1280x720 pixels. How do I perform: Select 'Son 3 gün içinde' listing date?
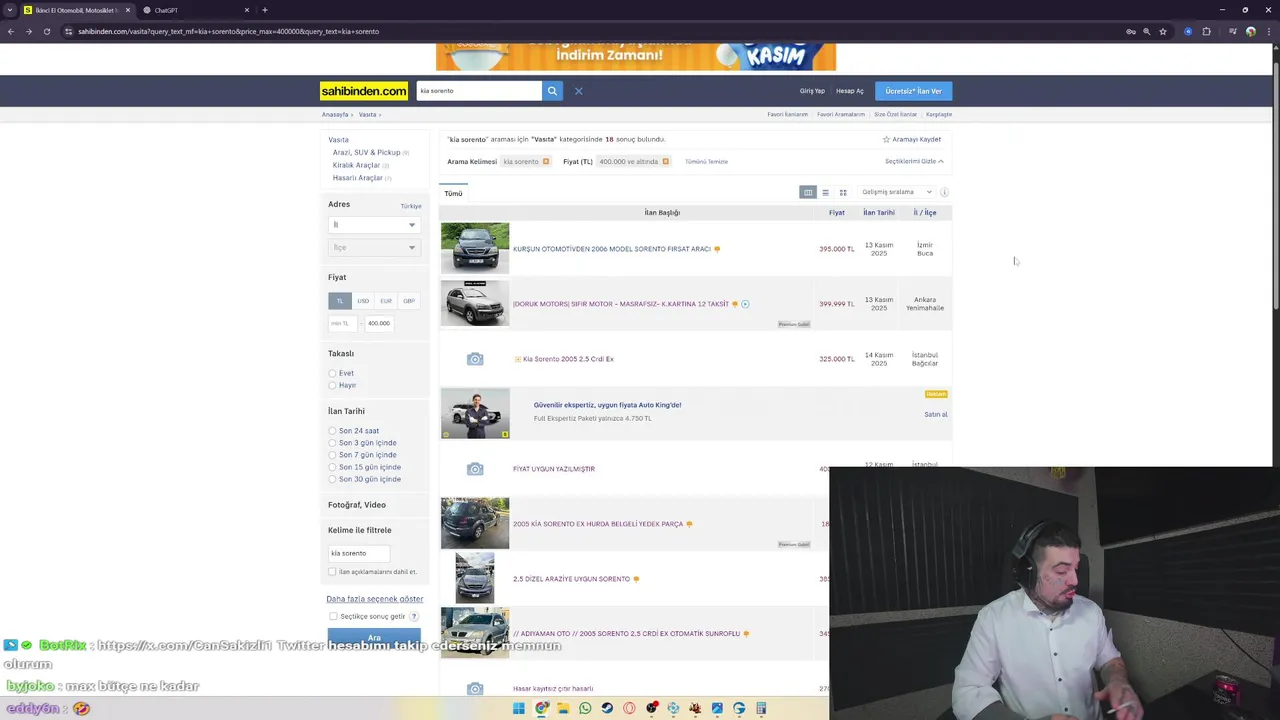pyautogui.click(x=332, y=443)
